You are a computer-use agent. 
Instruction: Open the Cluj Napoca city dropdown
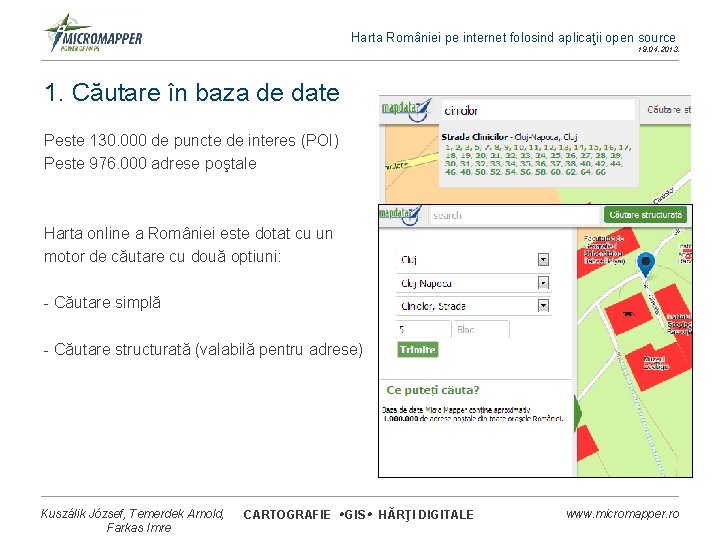tap(543, 283)
